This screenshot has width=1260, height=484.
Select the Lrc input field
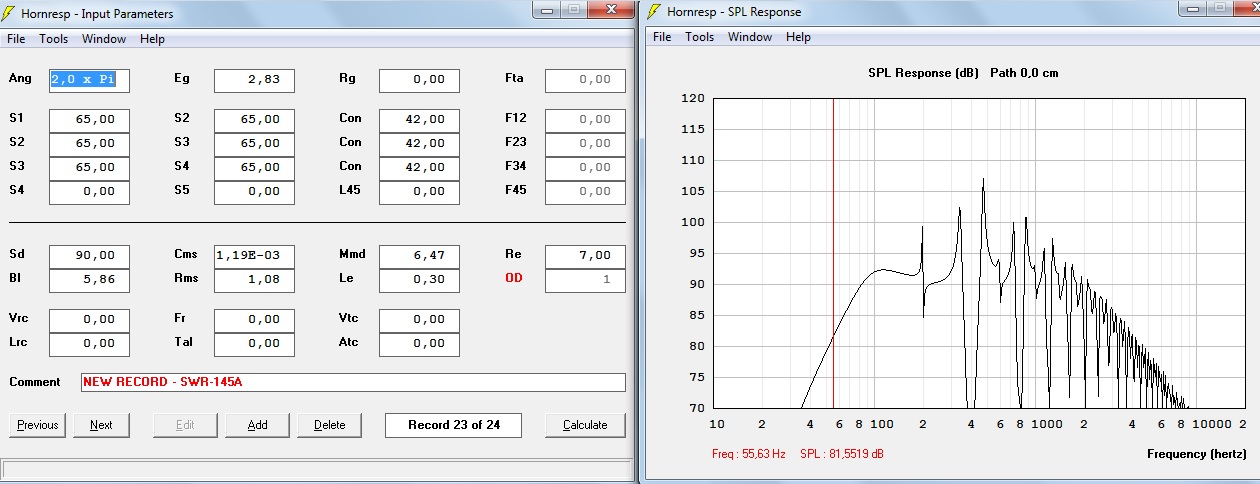point(89,344)
